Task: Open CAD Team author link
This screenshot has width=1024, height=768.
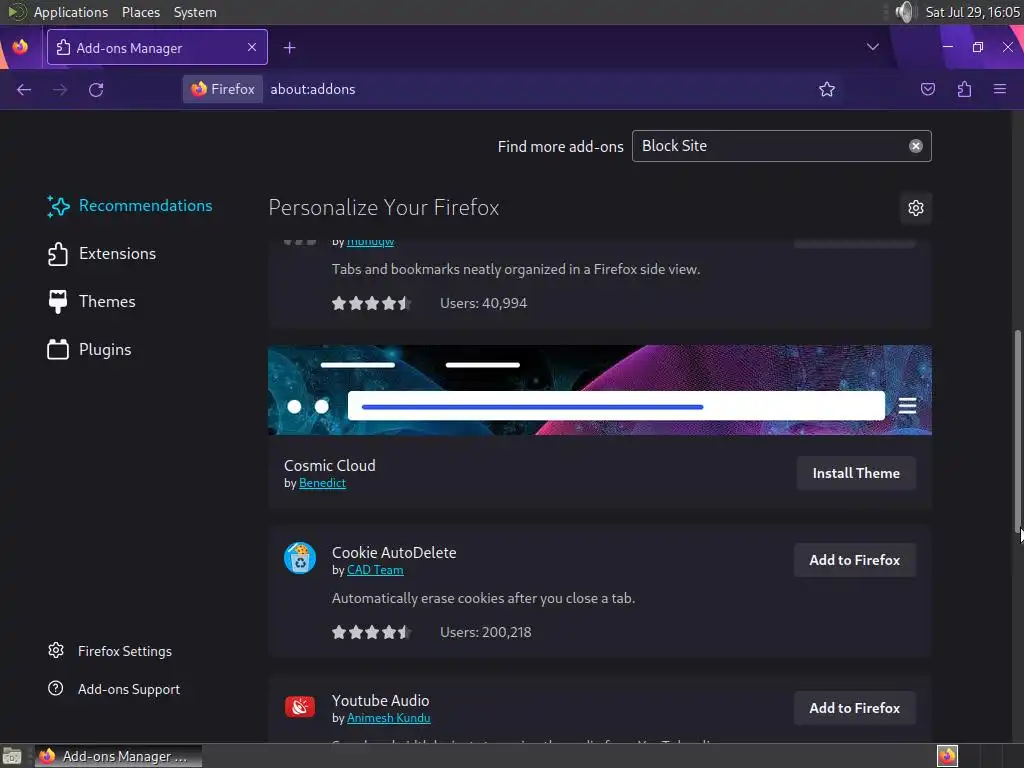Action: tap(375, 570)
